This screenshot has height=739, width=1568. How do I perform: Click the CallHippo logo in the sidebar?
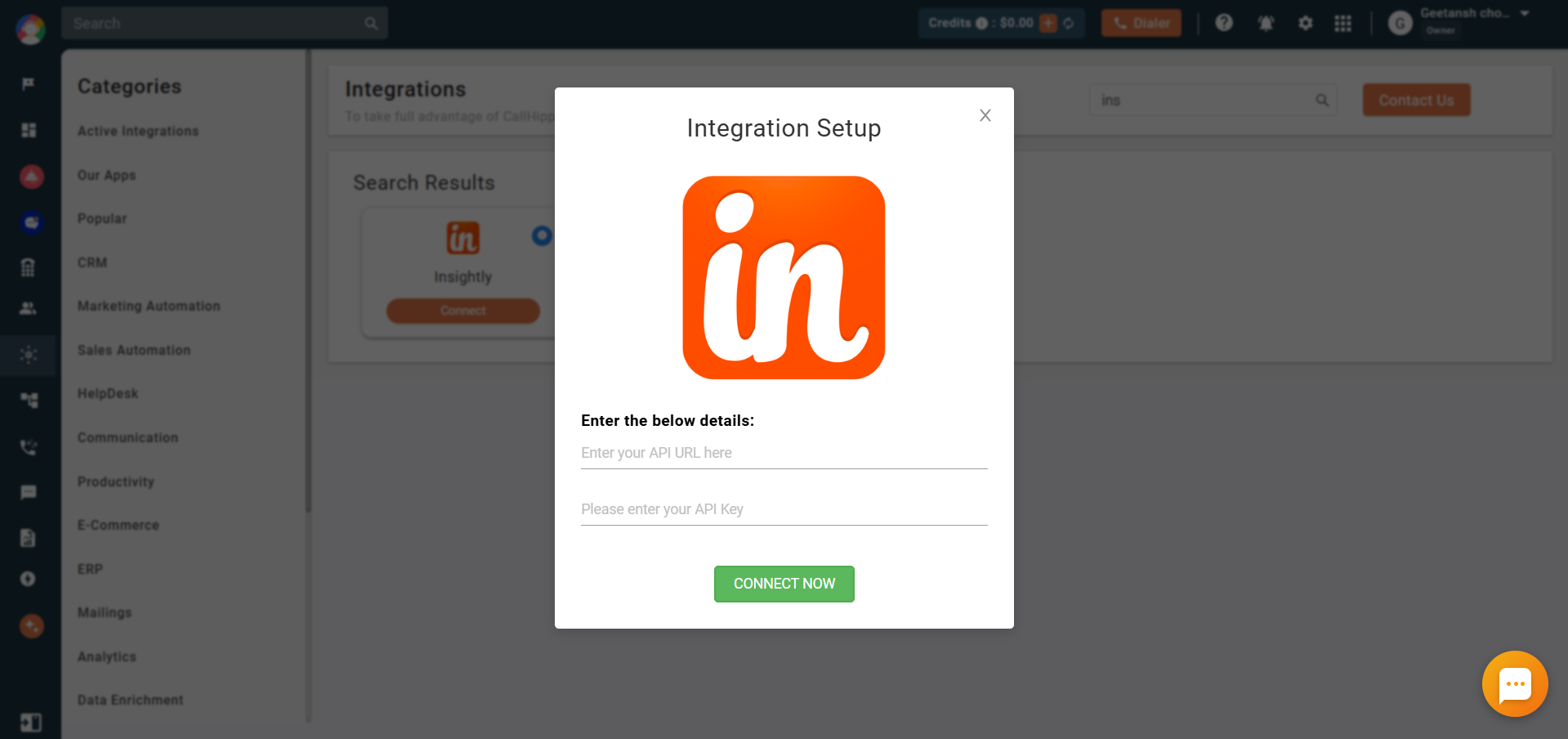(30, 29)
